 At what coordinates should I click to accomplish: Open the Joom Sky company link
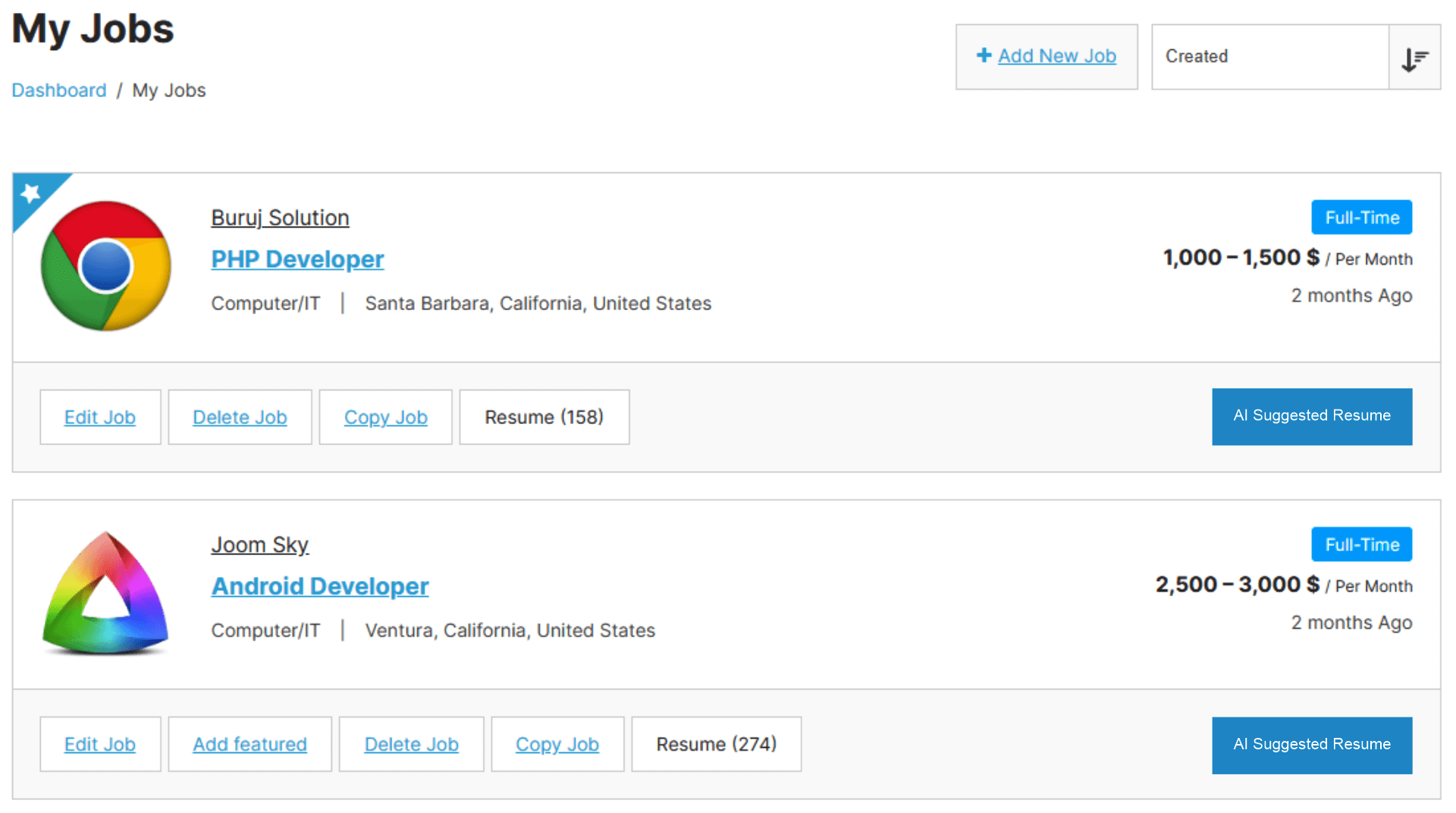(x=260, y=545)
